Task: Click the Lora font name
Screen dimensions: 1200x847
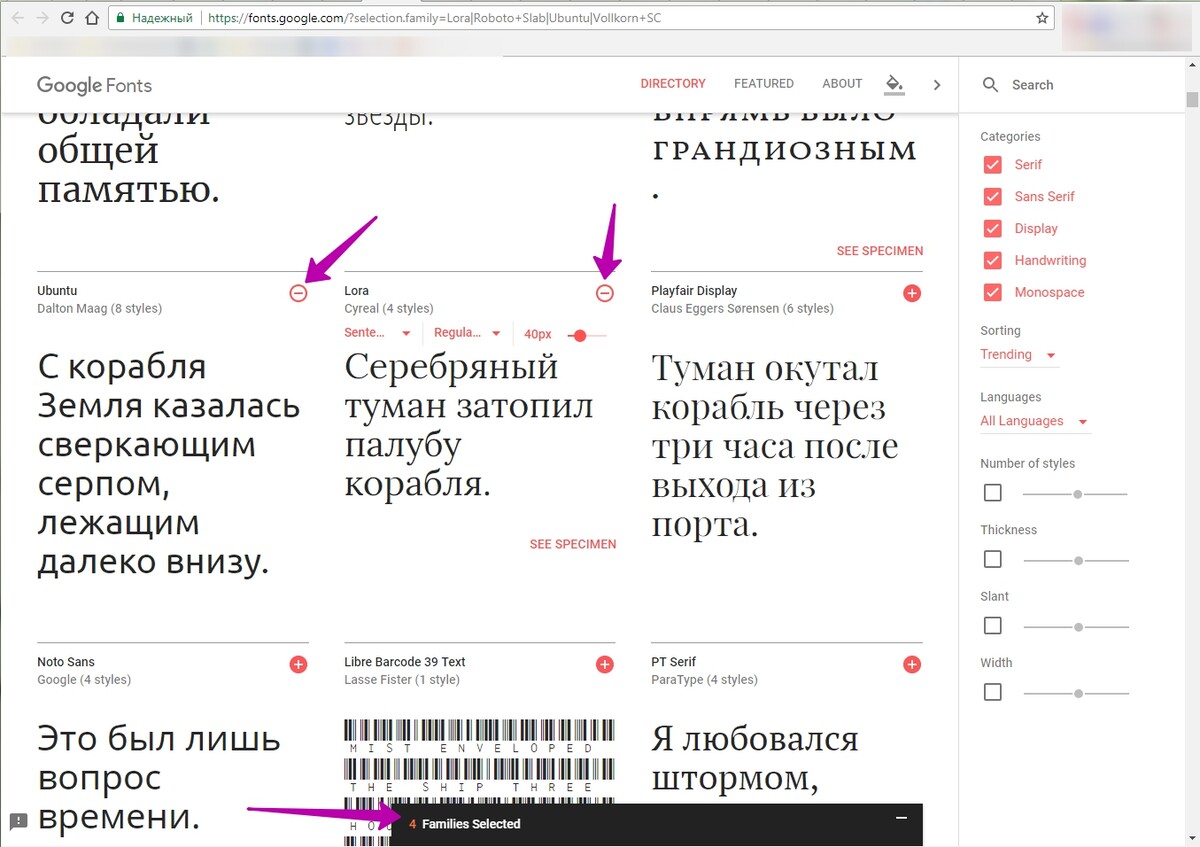Action: pyautogui.click(x=356, y=290)
